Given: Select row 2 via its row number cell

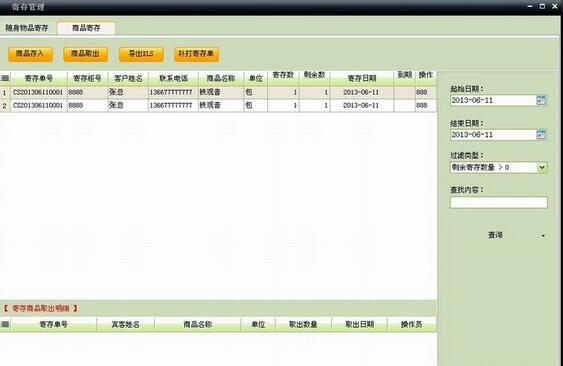Looking at the screenshot, I should [5, 106].
